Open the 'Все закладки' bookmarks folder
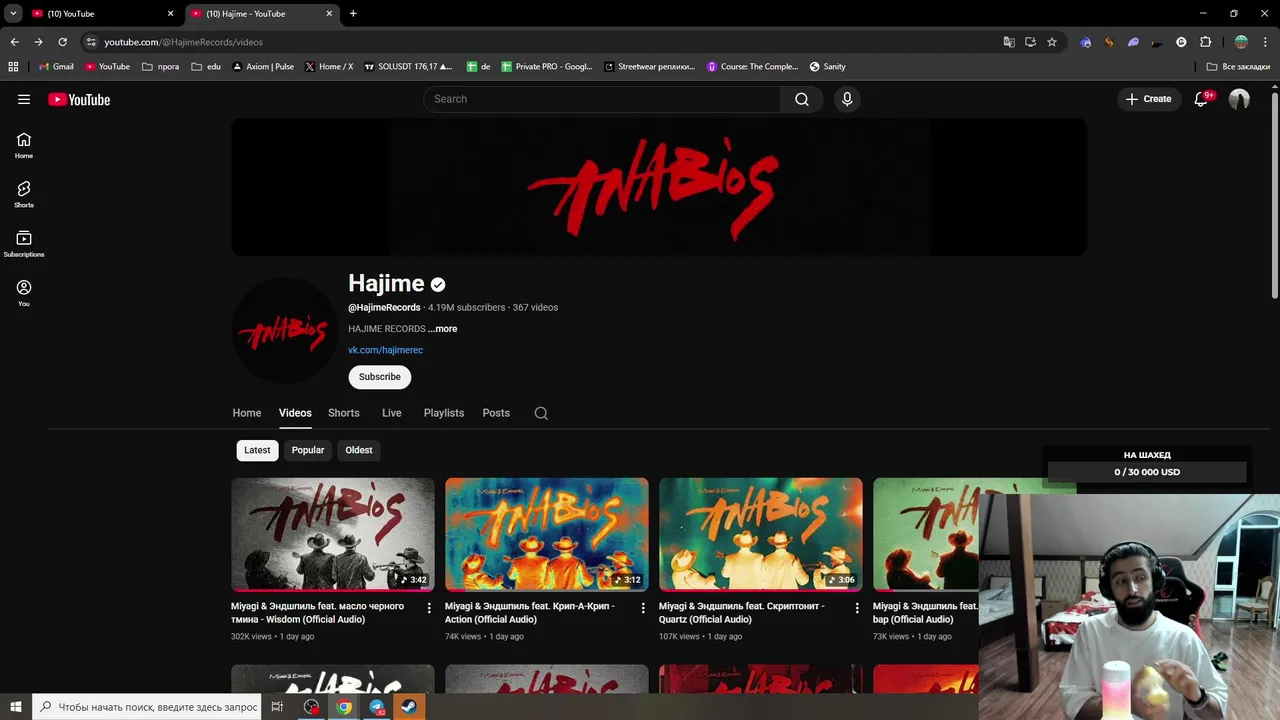 click(1238, 67)
